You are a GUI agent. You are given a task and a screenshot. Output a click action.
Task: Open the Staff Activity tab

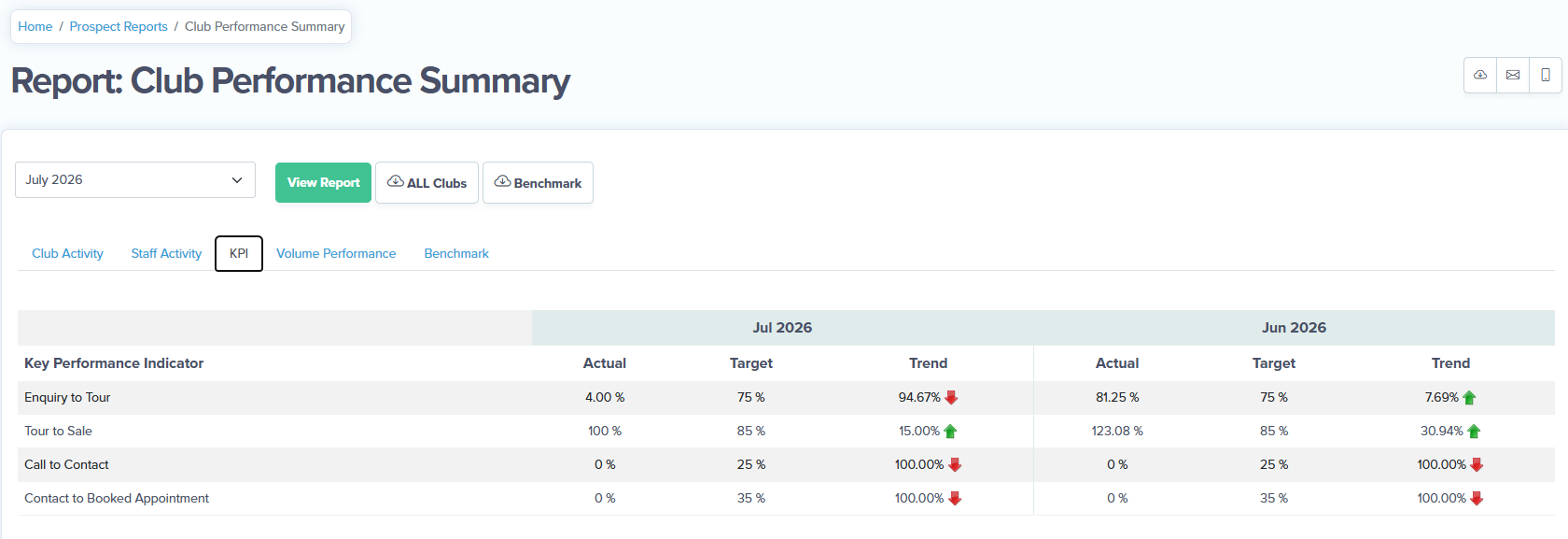click(x=166, y=253)
